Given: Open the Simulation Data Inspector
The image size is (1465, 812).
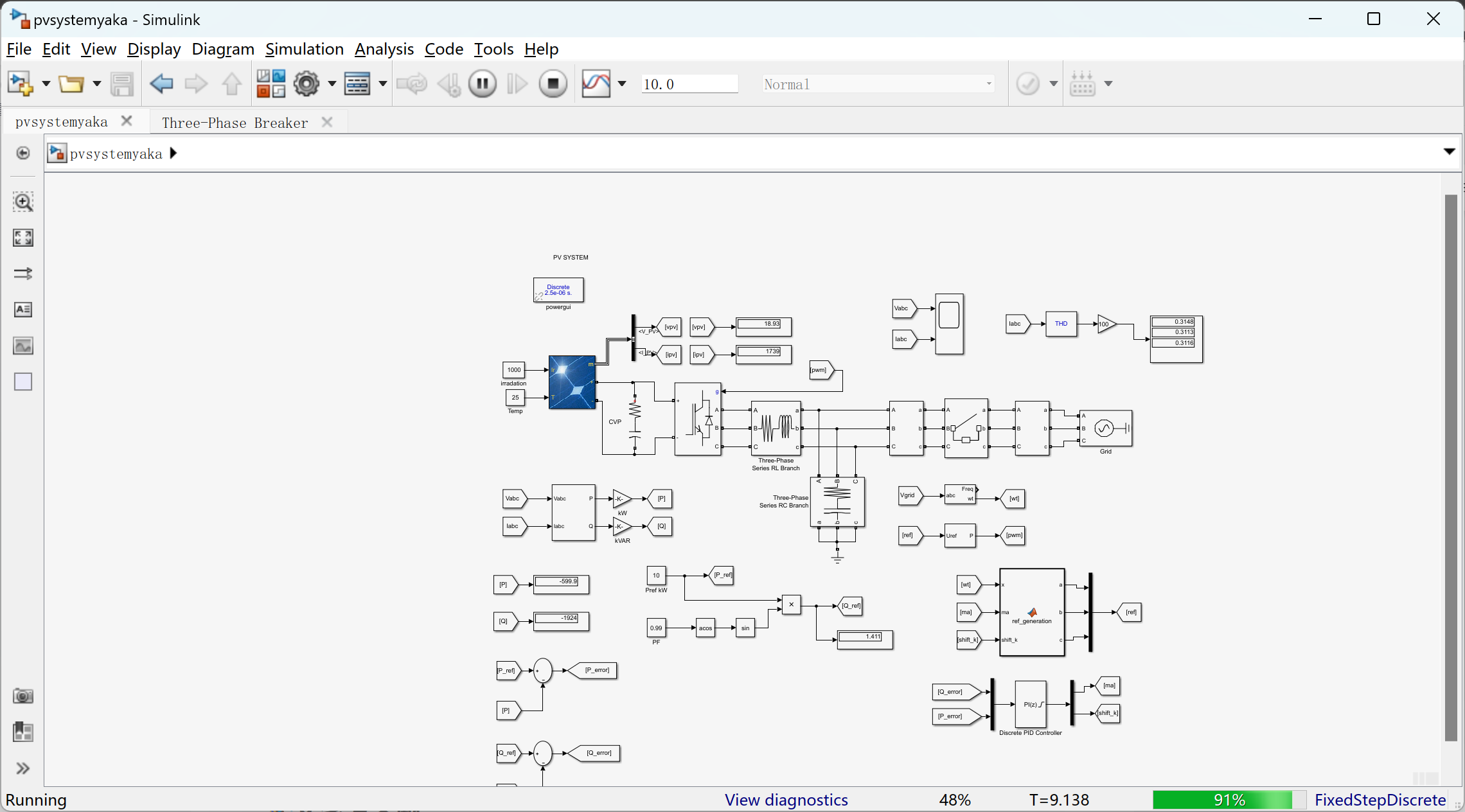Looking at the screenshot, I should click(x=596, y=84).
